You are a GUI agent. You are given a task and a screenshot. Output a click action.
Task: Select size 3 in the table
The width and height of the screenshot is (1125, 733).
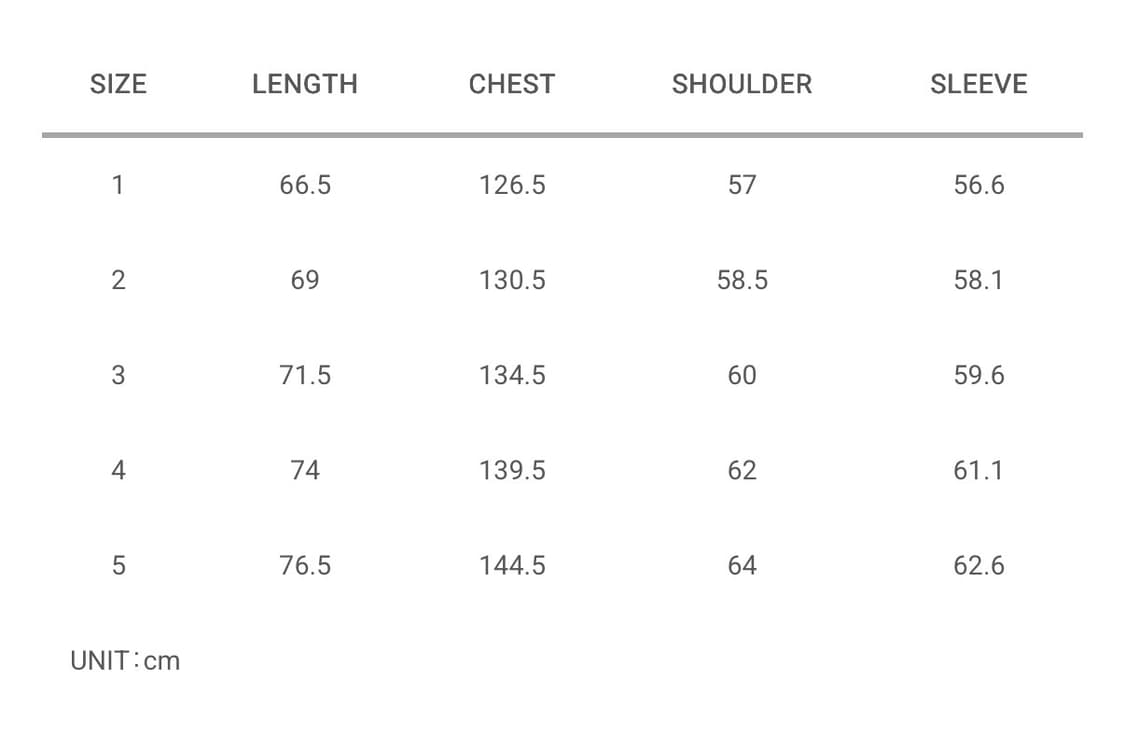pyautogui.click(x=118, y=375)
